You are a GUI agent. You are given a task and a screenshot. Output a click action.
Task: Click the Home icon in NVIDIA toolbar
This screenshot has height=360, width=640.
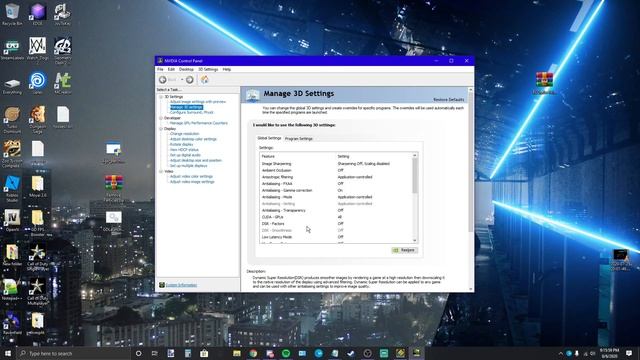(204, 80)
